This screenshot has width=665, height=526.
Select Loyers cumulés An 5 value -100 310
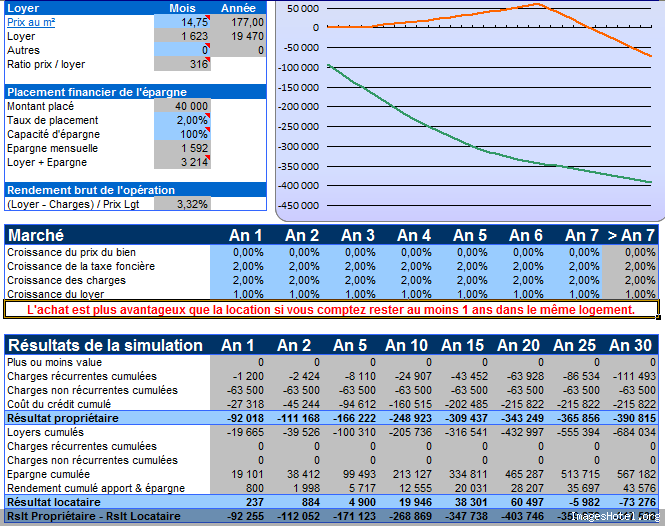[350, 432]
